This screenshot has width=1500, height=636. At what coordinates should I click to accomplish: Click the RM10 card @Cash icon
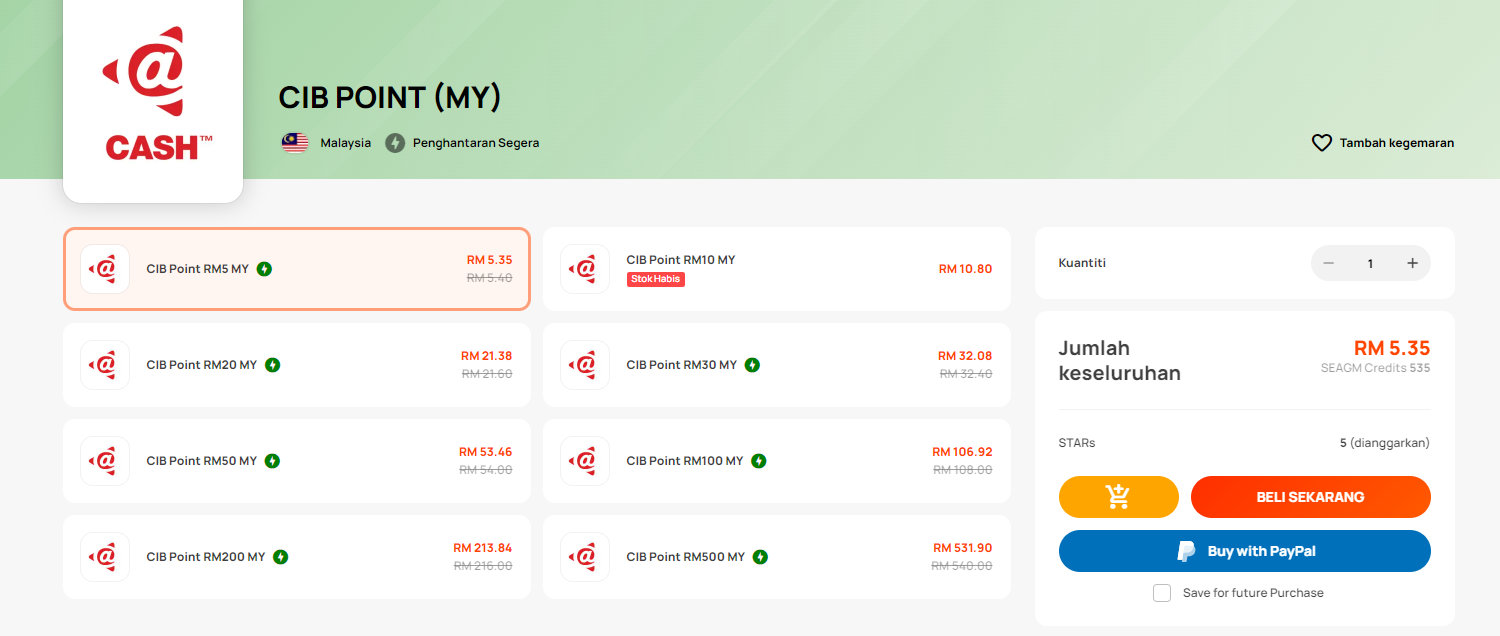pos(585,269)
